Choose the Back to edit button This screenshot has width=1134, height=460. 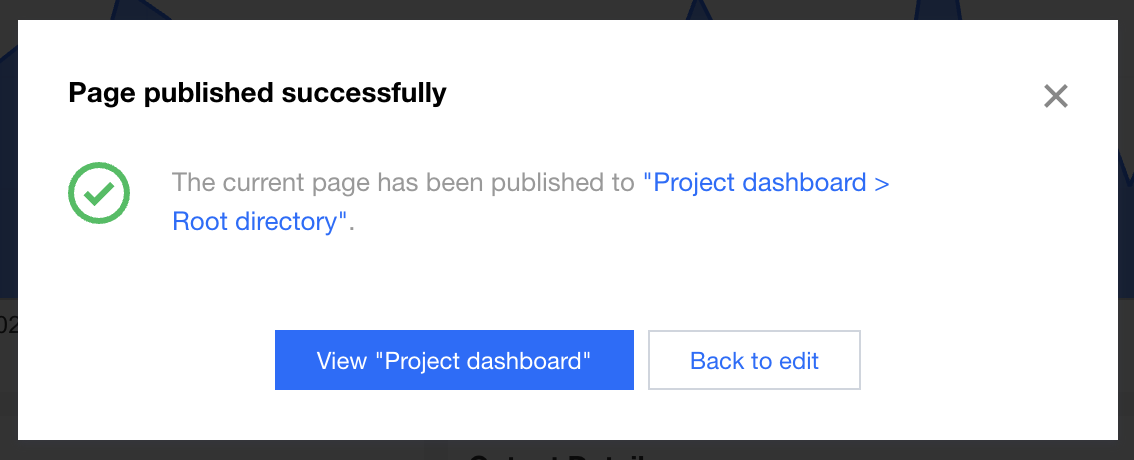pyautogui.click(x=754, y=361)
